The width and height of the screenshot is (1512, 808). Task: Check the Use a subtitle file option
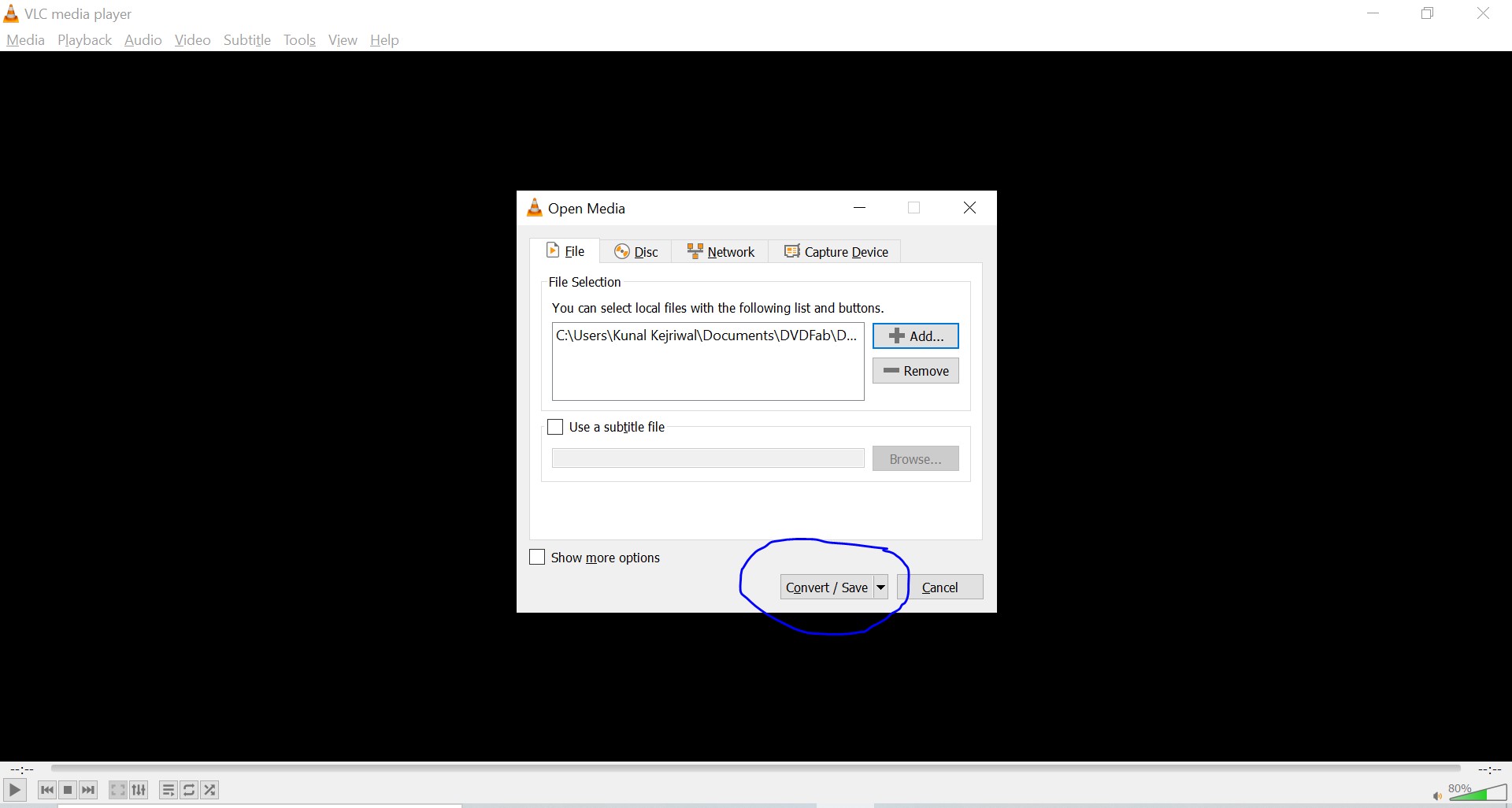coord(555,426)
